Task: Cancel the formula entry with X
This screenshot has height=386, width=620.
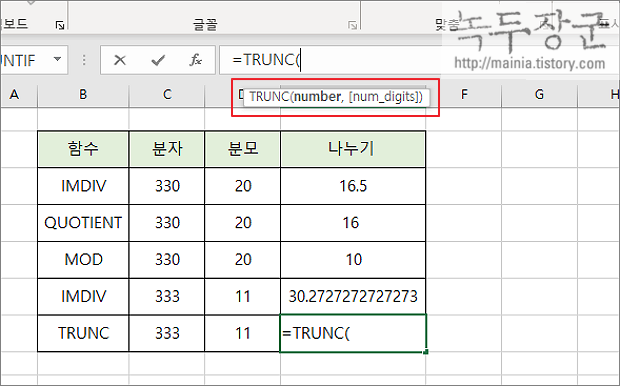Action: click(x=119, y=60)
